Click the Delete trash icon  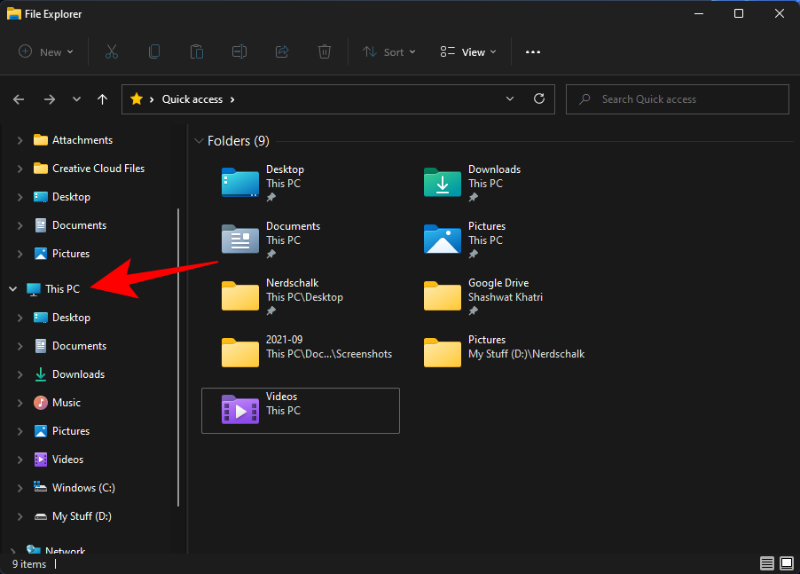324,52
